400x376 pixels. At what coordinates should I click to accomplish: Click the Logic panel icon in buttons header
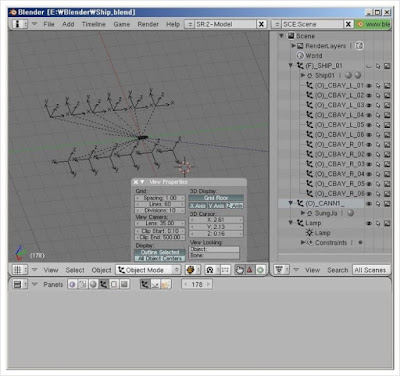tap(72, 284)
